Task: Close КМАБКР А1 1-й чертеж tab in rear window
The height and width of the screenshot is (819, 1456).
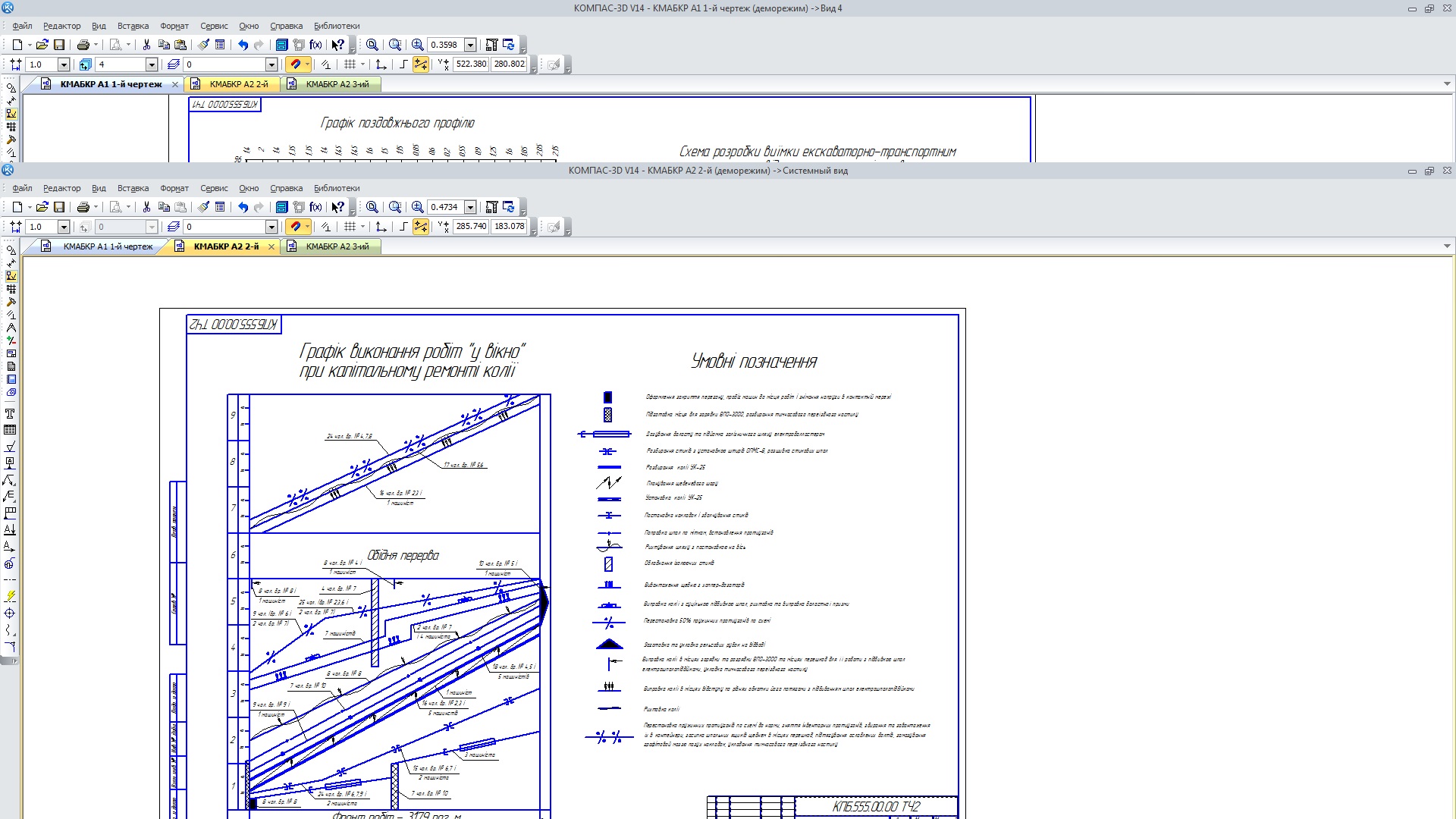Action: (x=175, y=84)
